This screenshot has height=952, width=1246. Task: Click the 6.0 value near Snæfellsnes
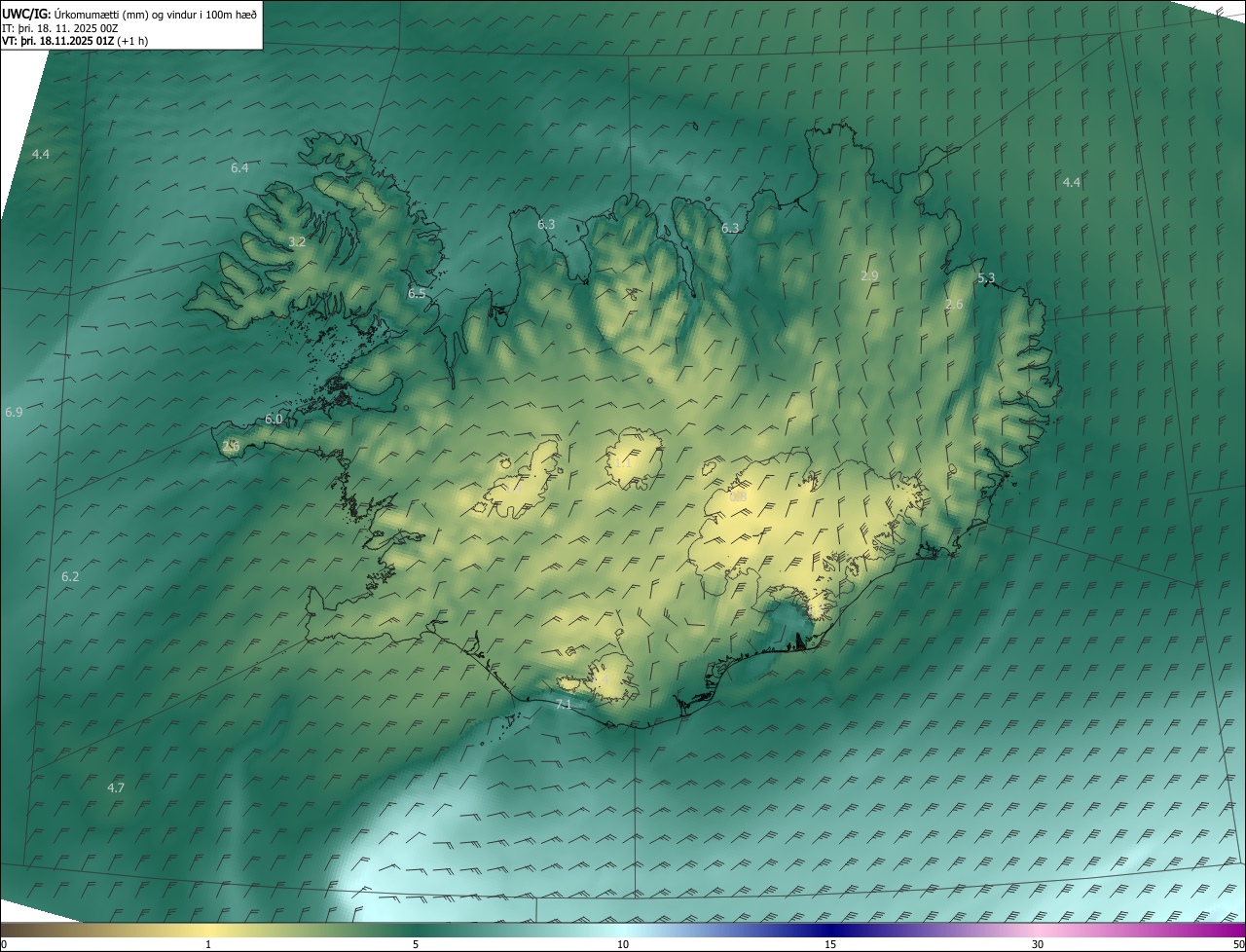274,420
